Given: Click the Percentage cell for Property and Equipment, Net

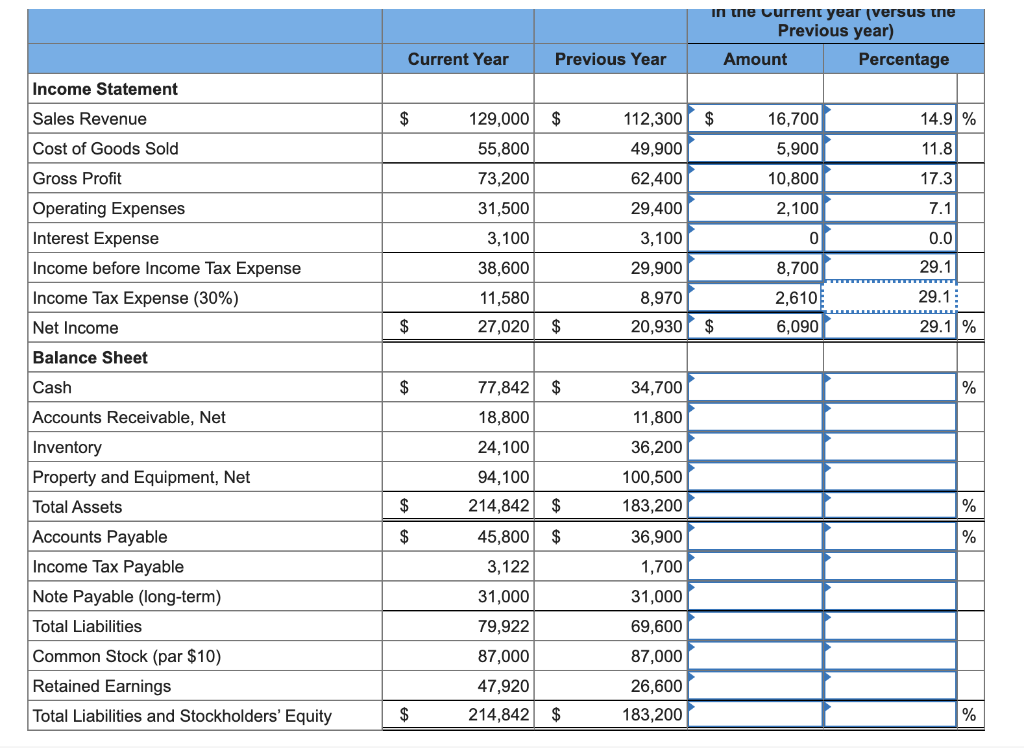Looking at the screenshot, I should [x=888, y=477].
